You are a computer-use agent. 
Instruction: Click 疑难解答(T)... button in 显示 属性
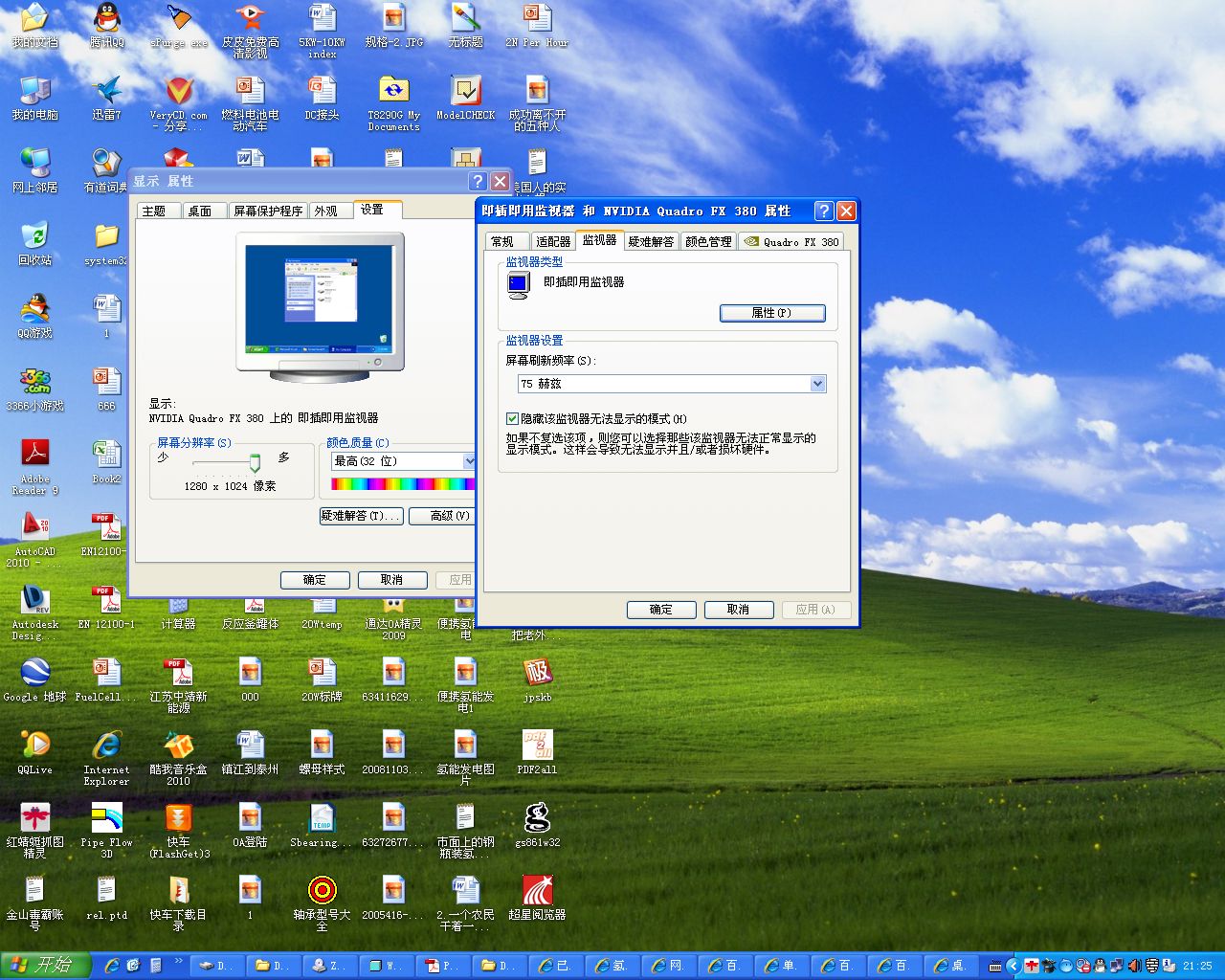pos(360,516)
